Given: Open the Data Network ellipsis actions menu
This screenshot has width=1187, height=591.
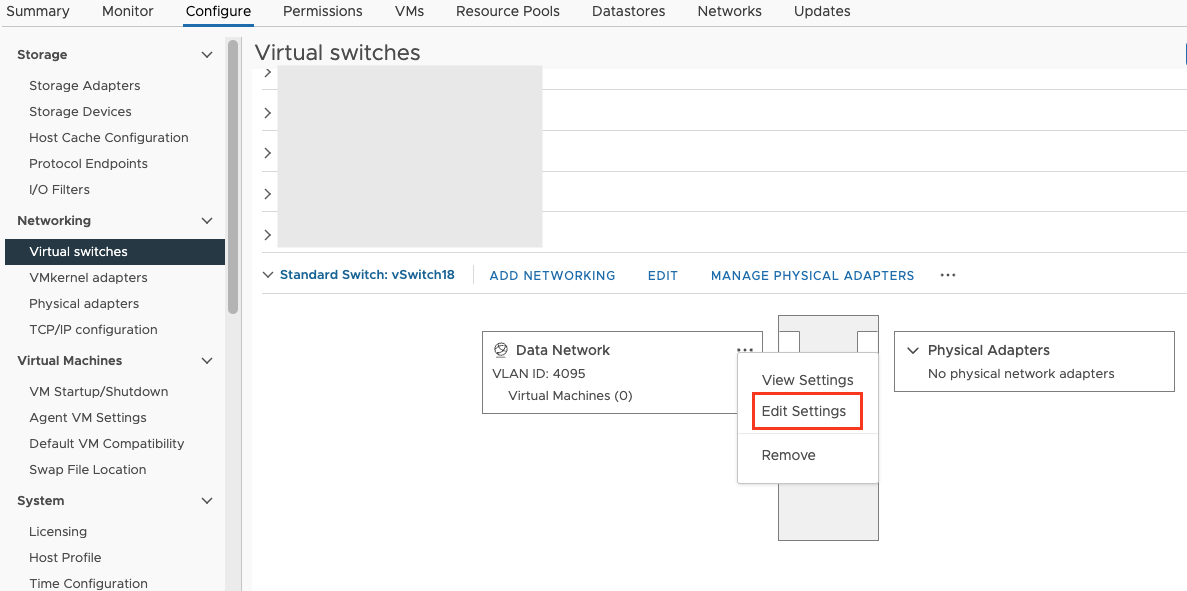Looking at the screenshot, I should pyautogui.click(x=745, y=350).
